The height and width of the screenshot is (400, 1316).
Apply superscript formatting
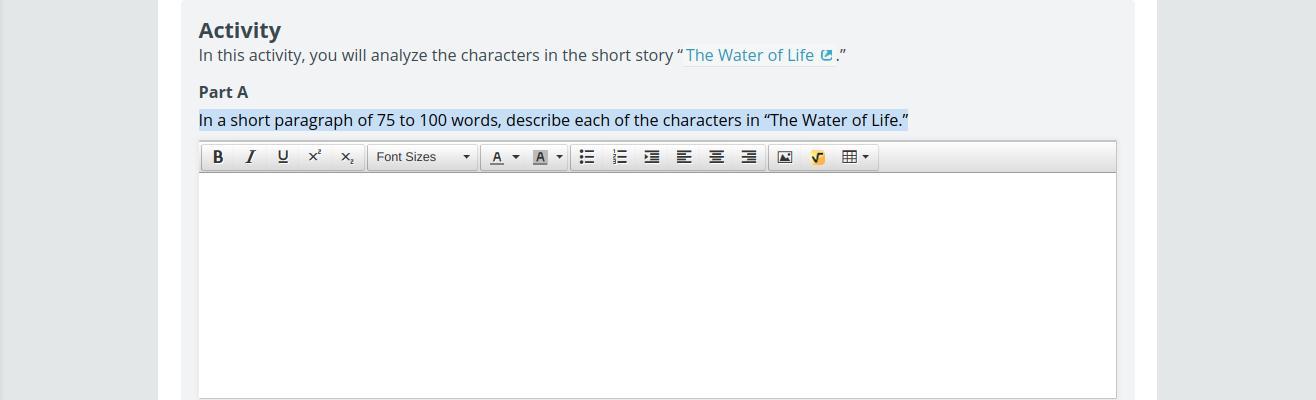pyautogui.click(x=315, y=157)
